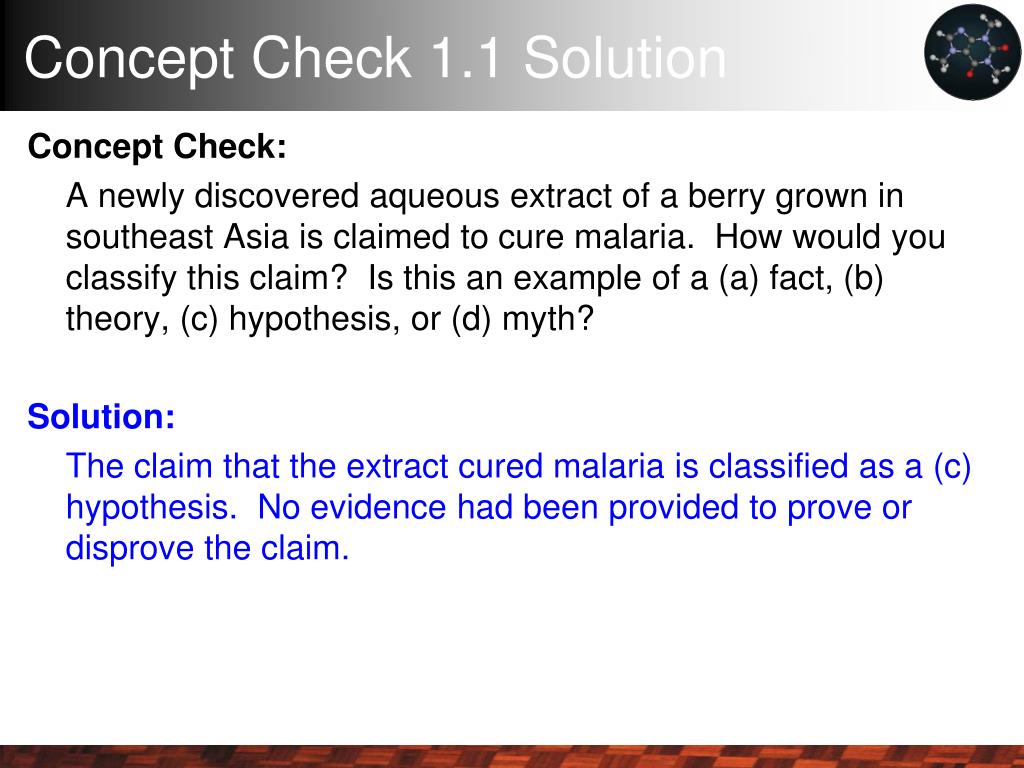Click the word berry in the question
The height and width of the screenshot is (768, 1024).
(726, 197)
